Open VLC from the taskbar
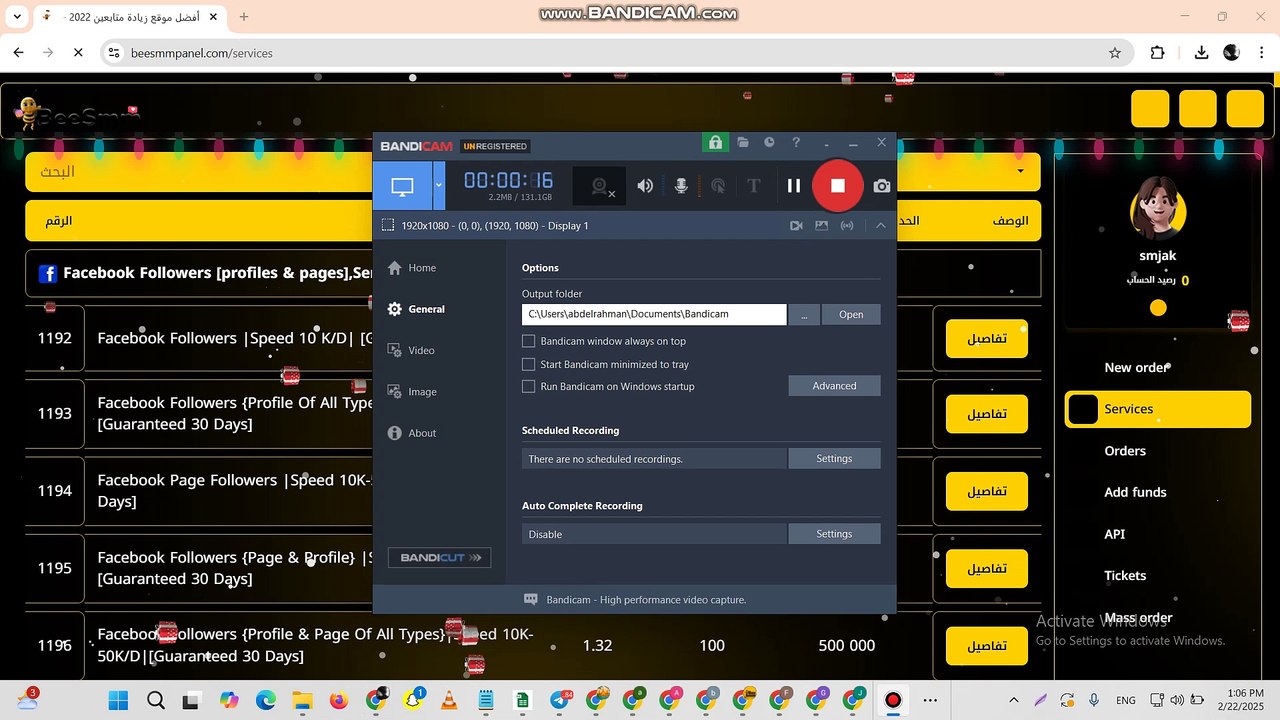 pos(449,700)
